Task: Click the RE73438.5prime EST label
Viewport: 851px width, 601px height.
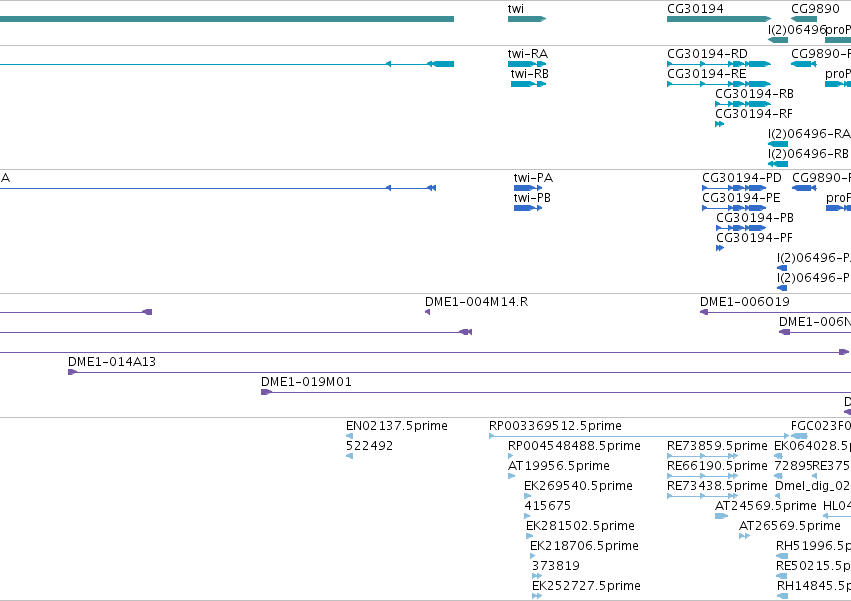Action: 717,486
